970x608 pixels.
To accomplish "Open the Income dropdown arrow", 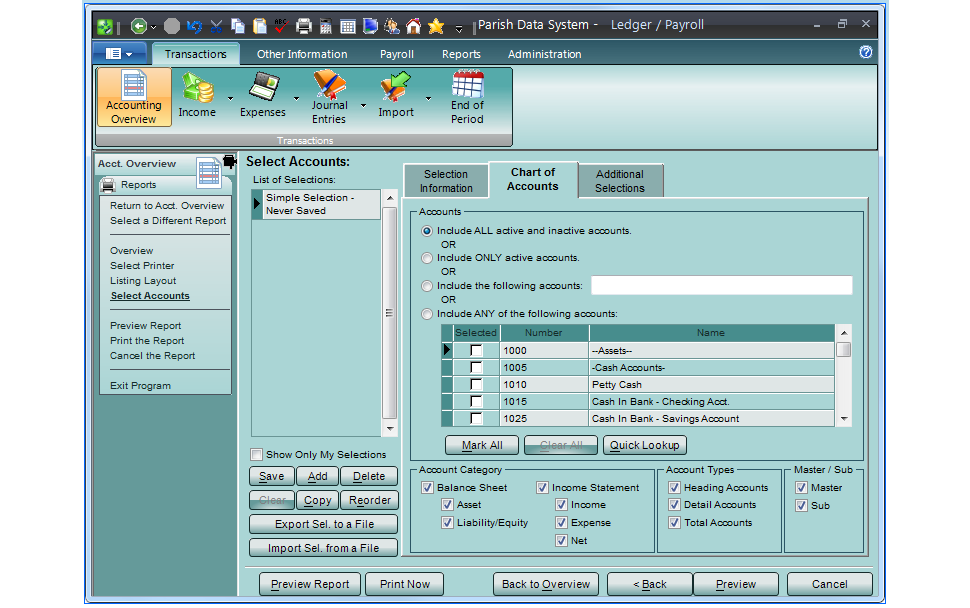I will 230,98.
